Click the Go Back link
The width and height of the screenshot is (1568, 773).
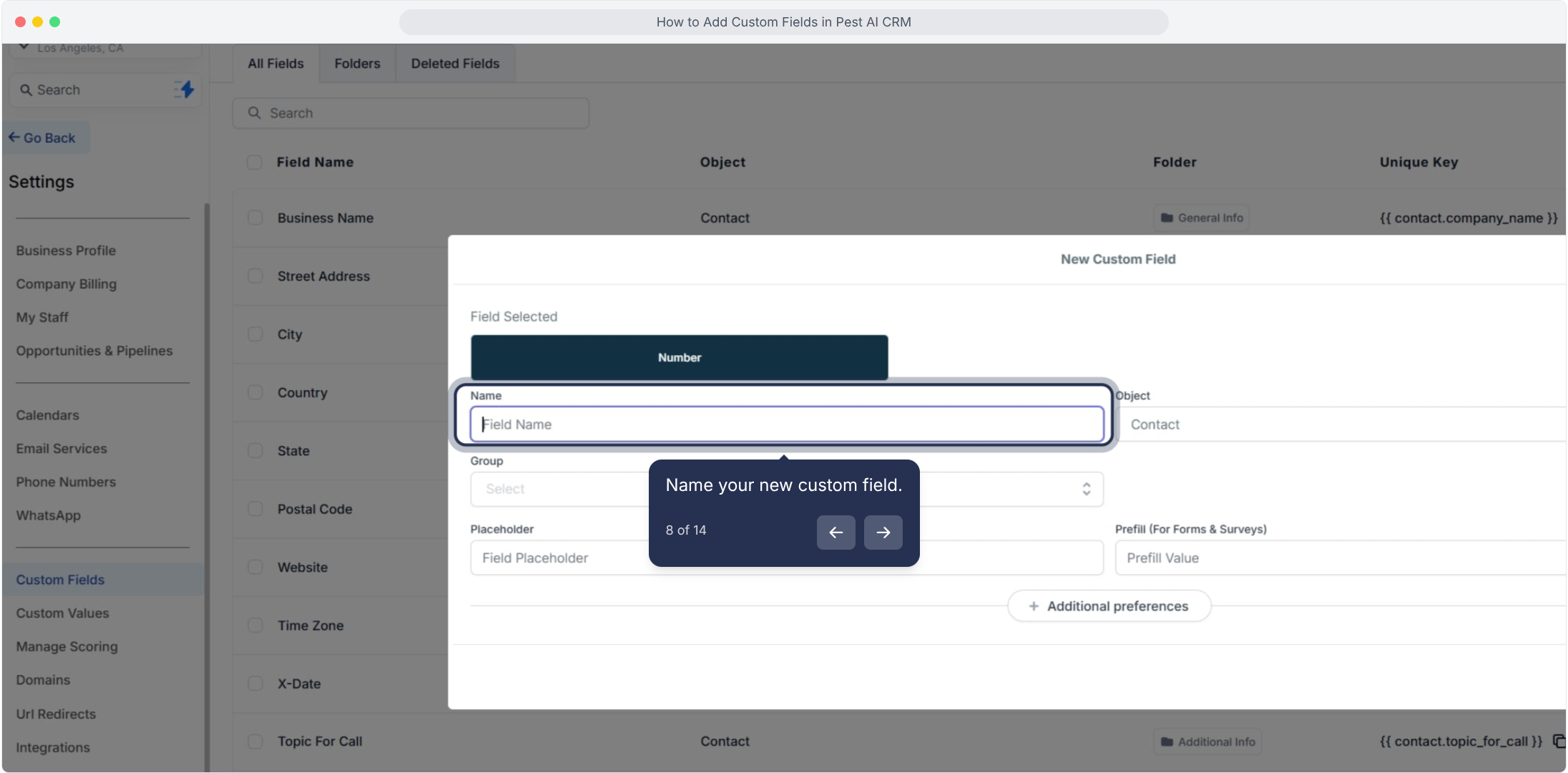coord(47,138)
